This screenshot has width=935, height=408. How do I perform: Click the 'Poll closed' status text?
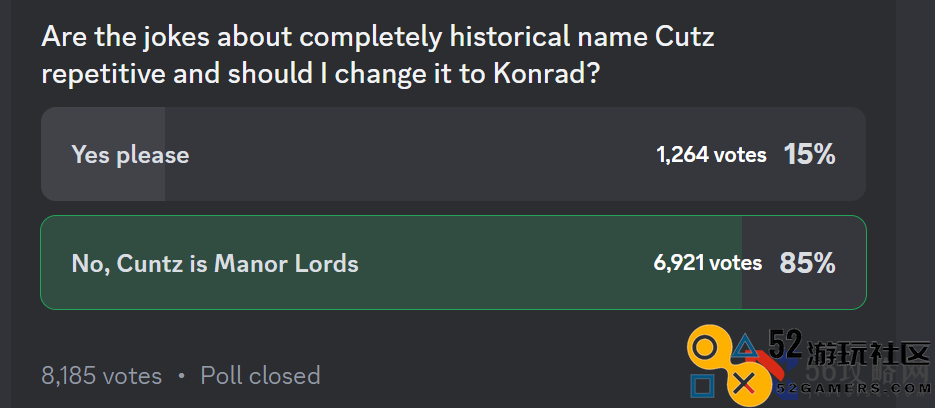pos(260,376)
